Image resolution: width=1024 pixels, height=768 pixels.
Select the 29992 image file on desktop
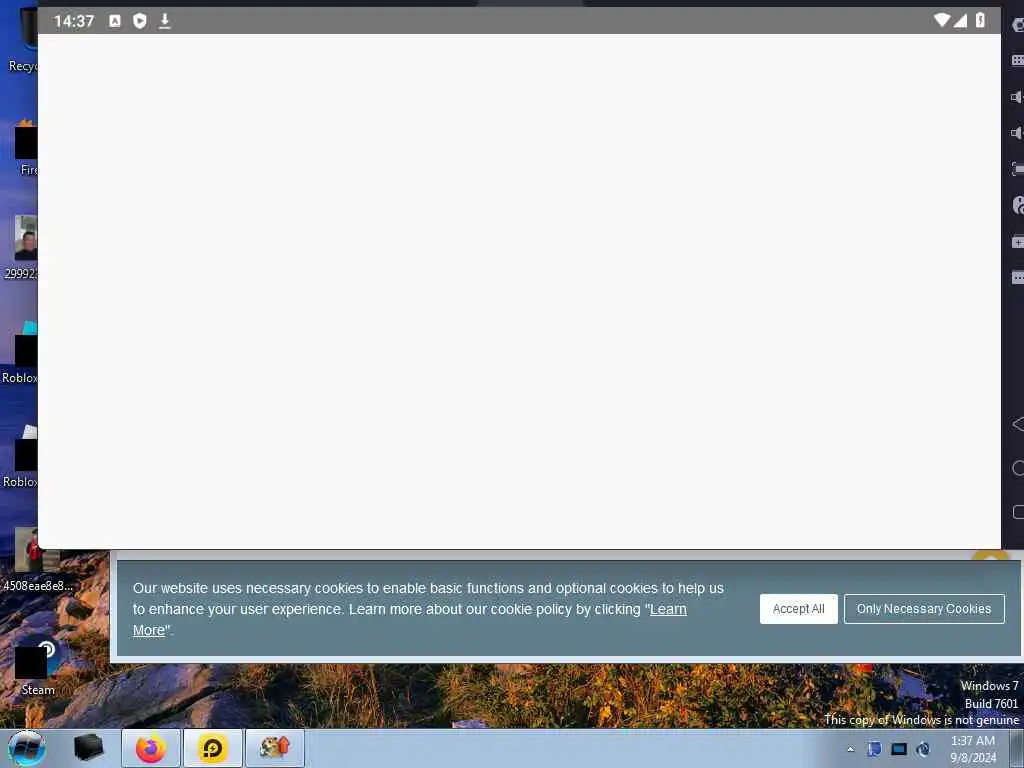[x=22, y=247]
